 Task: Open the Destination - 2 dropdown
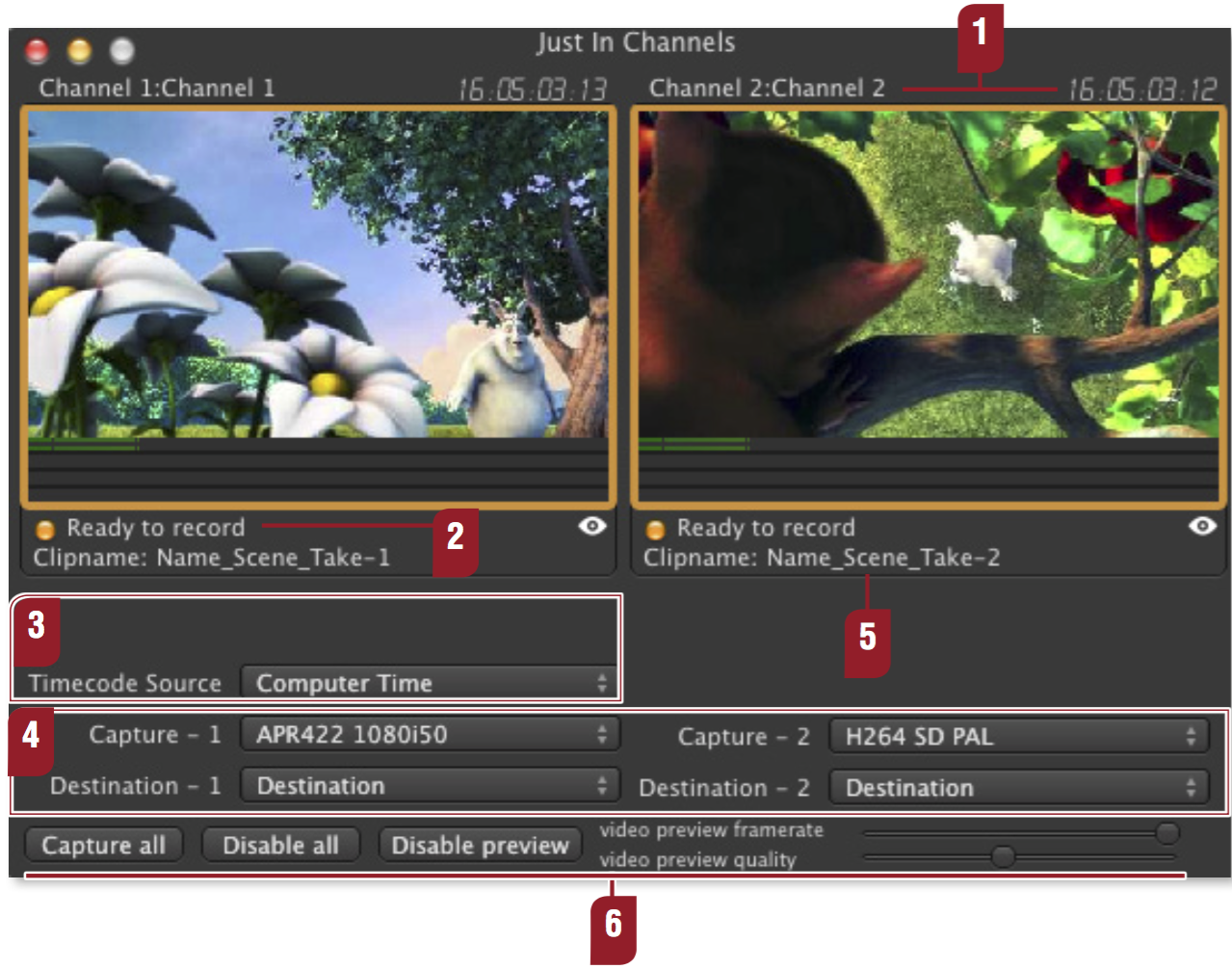click(x=1018, y=788)
